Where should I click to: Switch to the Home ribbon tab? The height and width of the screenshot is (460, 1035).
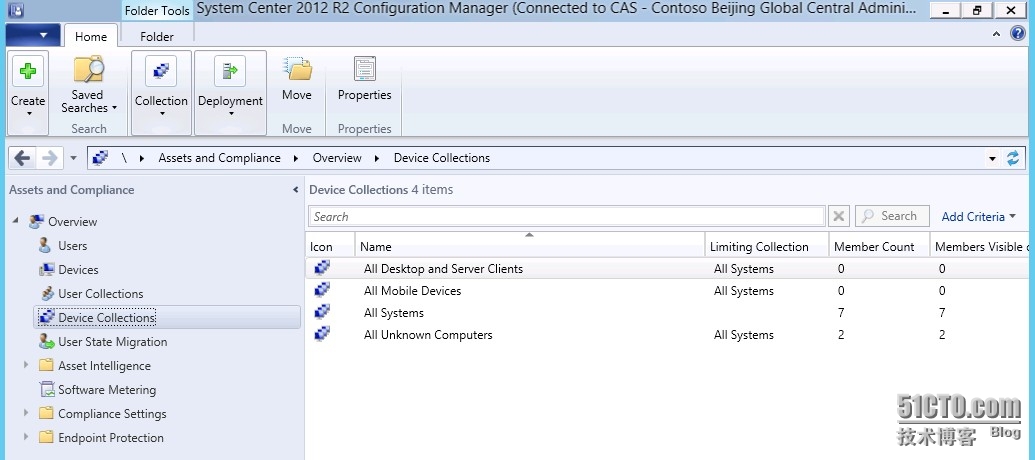point(91,36)
